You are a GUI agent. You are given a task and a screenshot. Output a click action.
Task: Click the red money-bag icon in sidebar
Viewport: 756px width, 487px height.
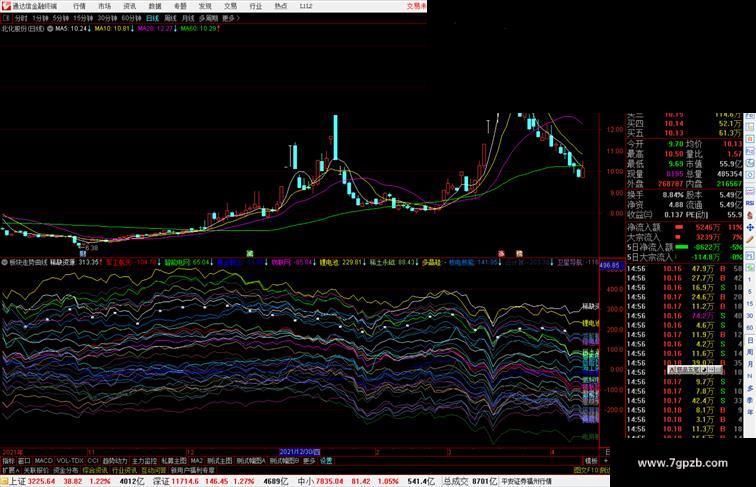click(750, 216)
